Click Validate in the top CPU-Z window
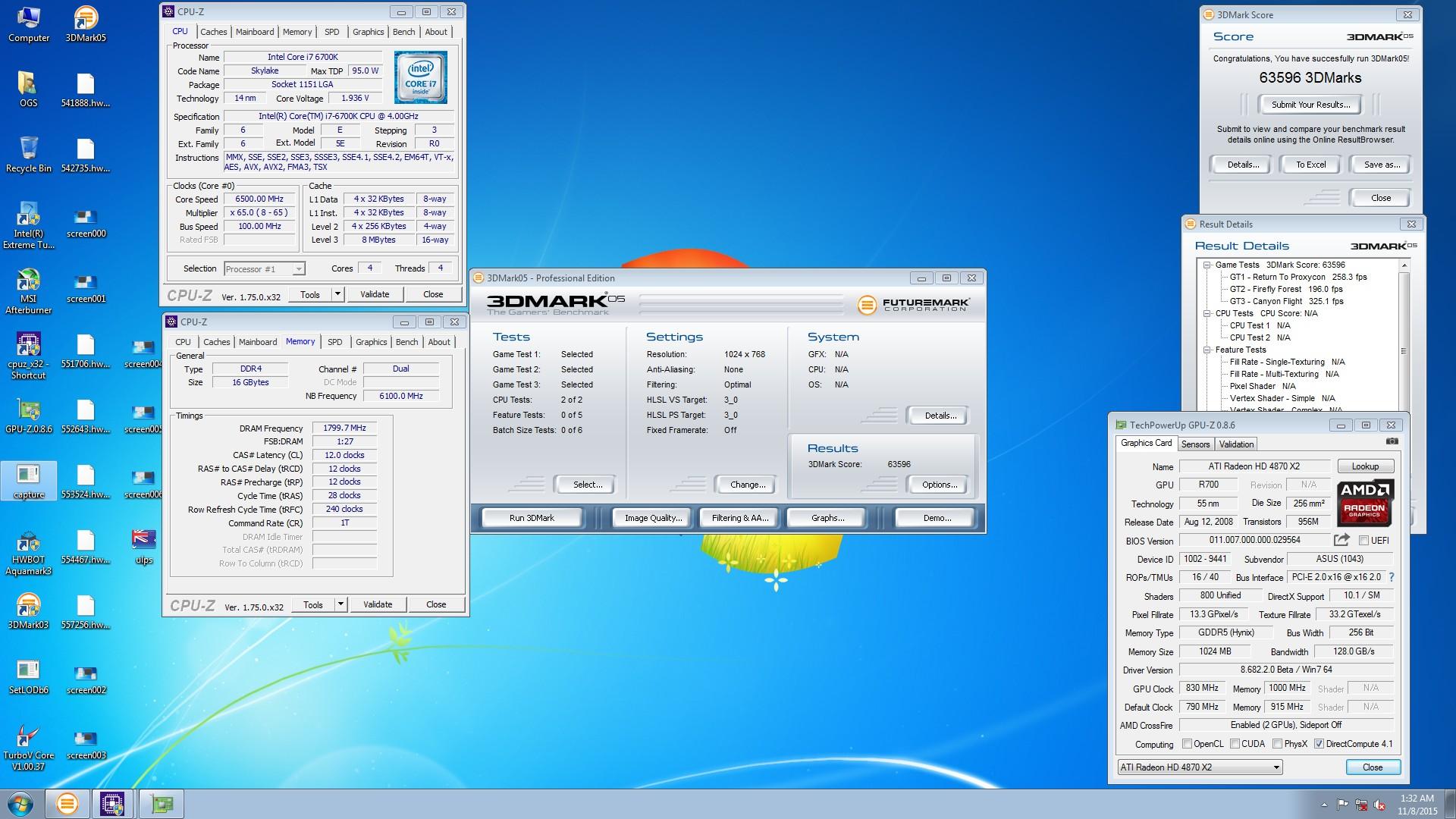The width and height of the screenshot is (1456, 819). [375, 294]
